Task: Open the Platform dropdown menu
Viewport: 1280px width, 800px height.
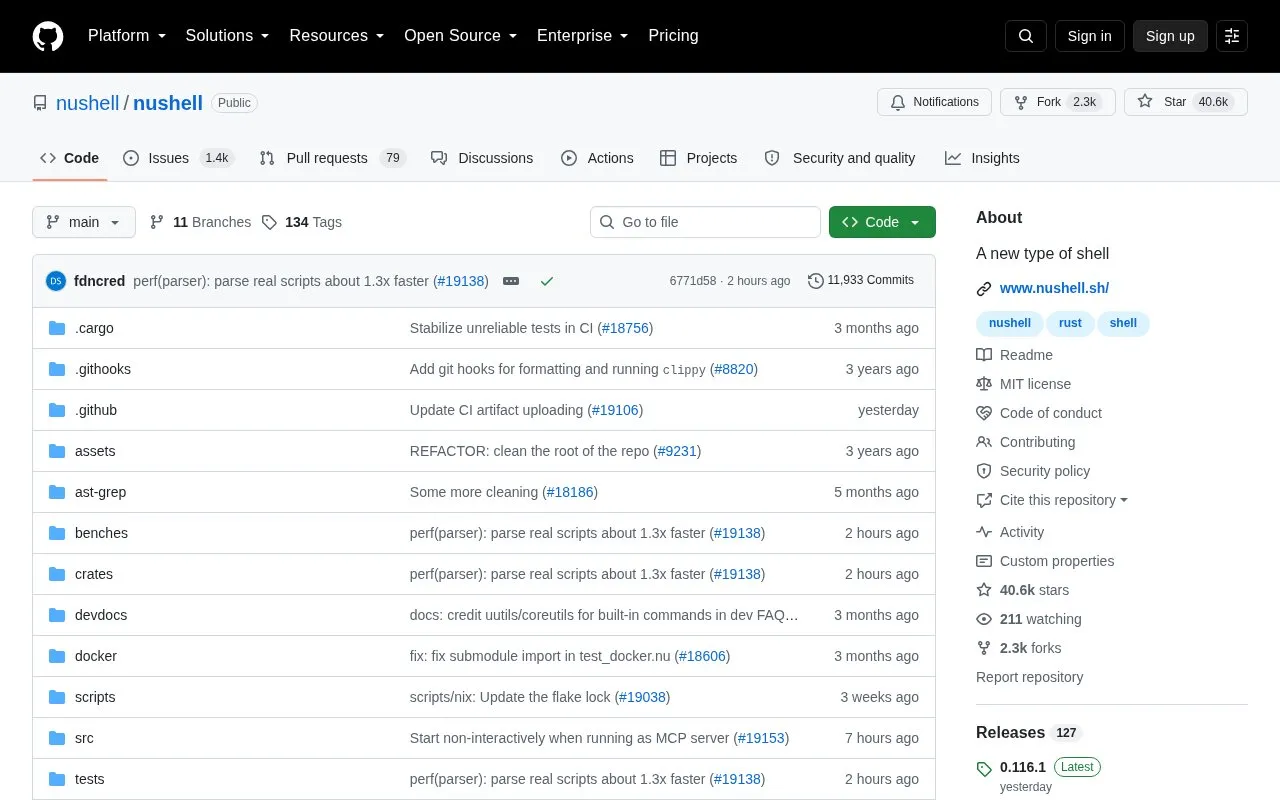Action: (x=127, y=36)
